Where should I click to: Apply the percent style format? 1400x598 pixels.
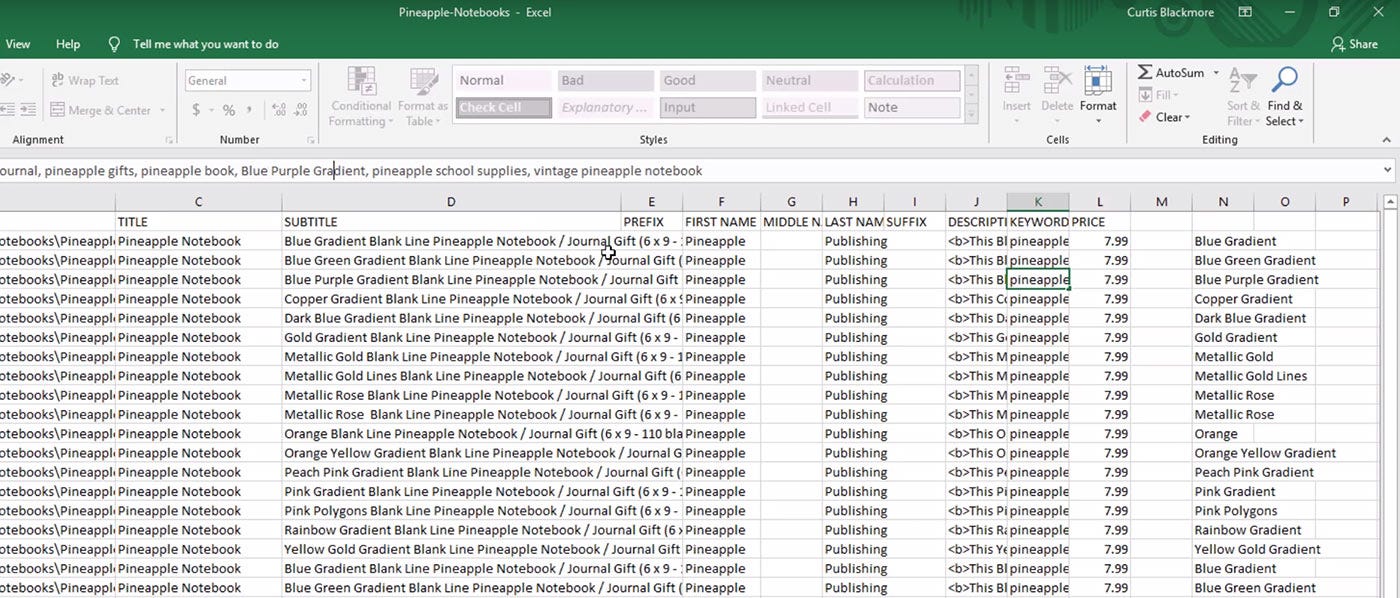click(229, 110)
